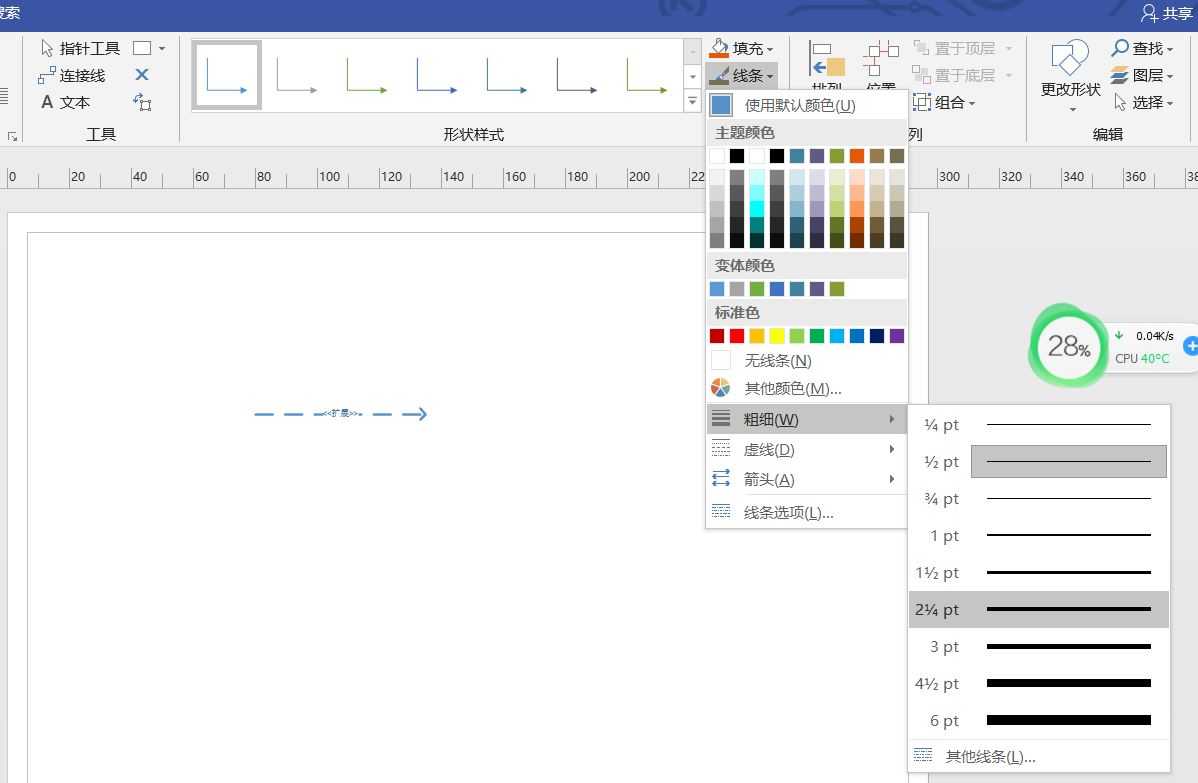1198x783 pixels.
Task: Expand the shape styles gallery
Action: 692,100
